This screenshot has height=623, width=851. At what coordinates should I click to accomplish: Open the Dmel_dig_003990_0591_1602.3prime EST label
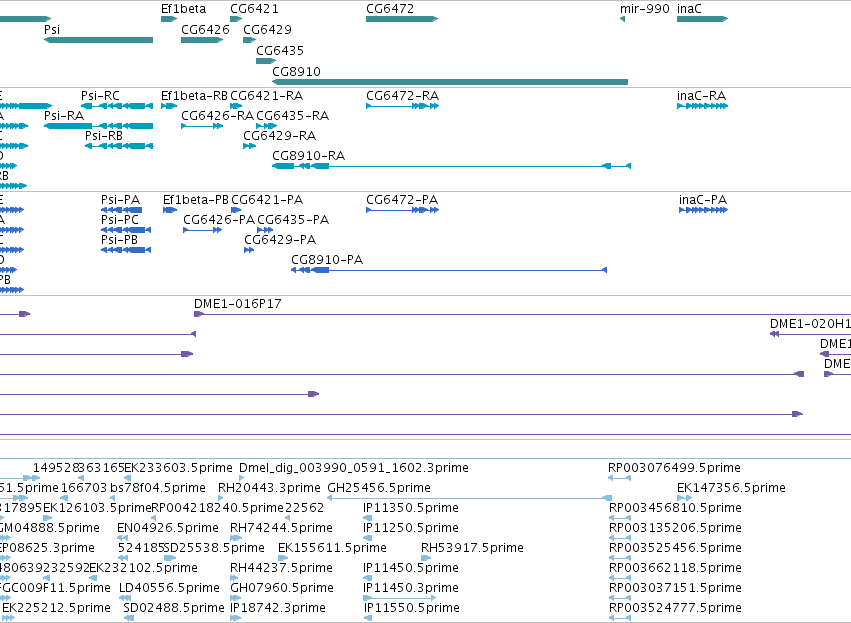(354, 468)
